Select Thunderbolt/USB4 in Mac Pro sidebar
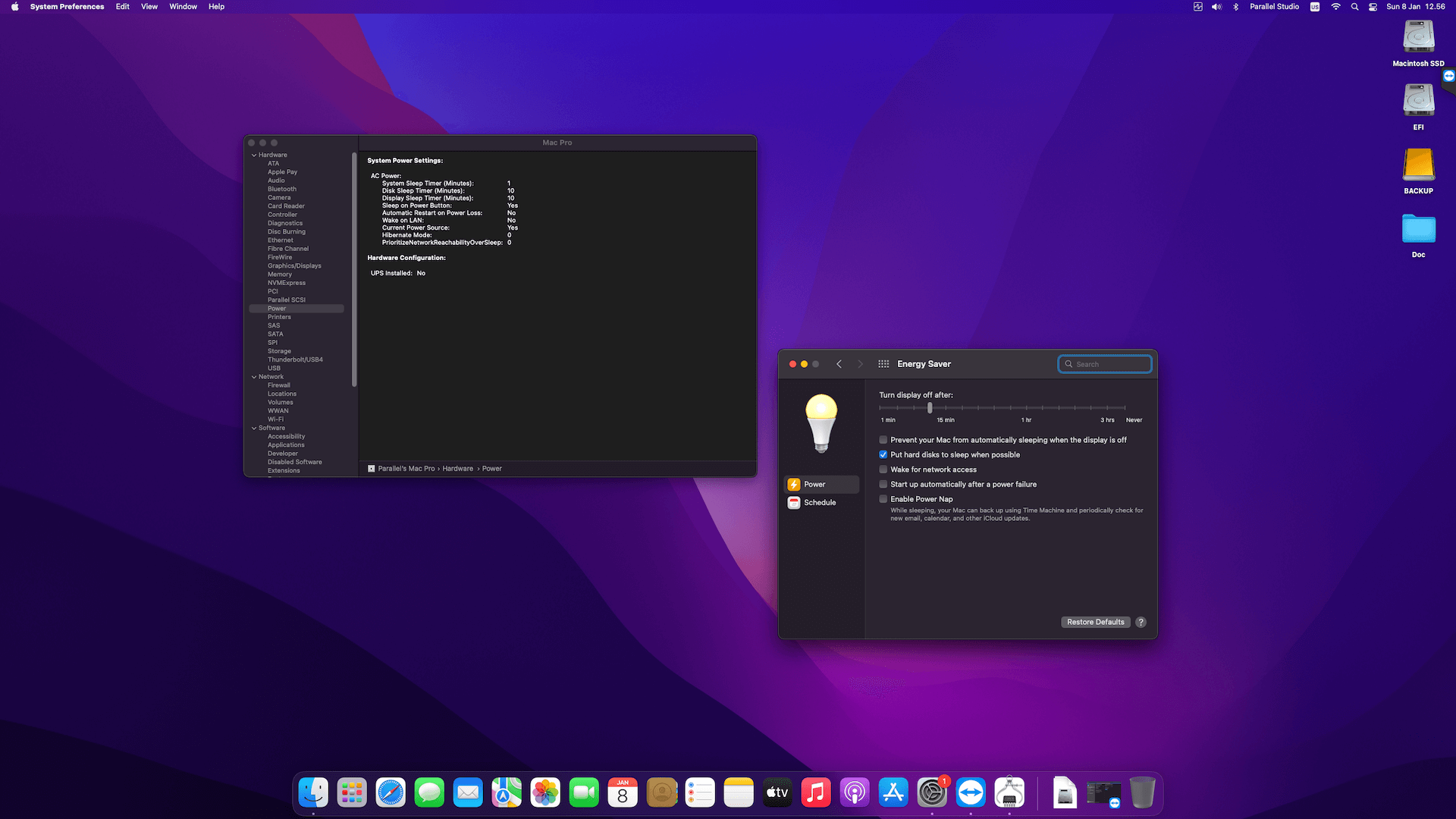The width and height of the screenshot is (1456, 819). pyautogui.click(x=295, y=359)
